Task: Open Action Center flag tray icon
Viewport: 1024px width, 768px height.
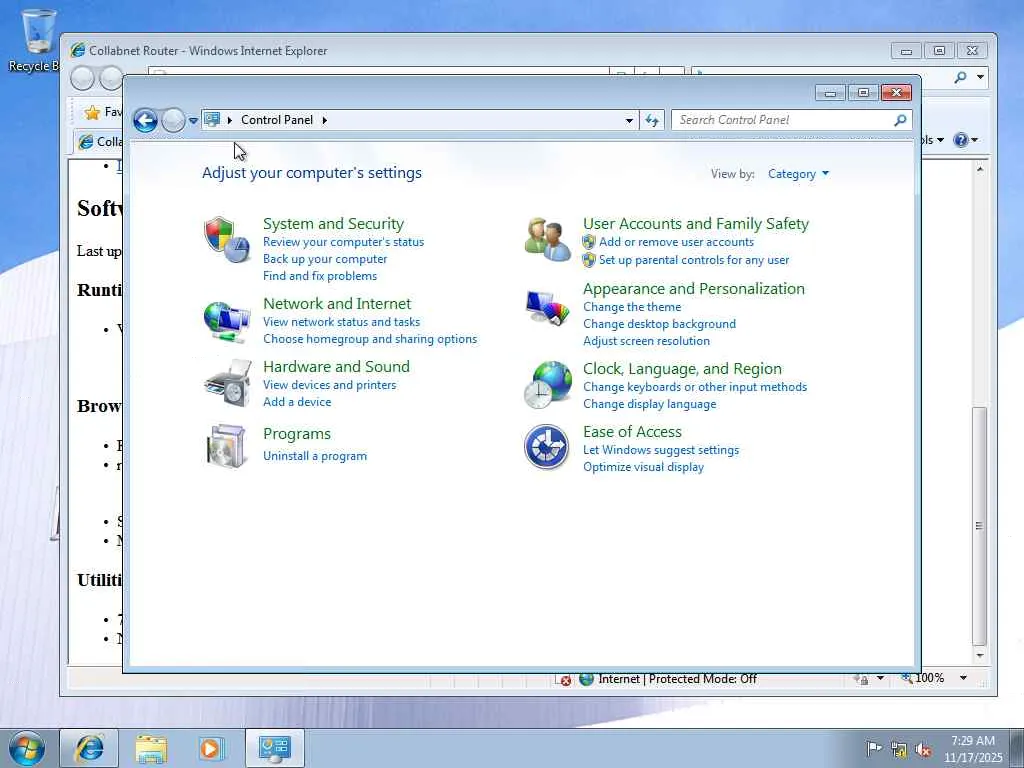Action: pos(873,748)
